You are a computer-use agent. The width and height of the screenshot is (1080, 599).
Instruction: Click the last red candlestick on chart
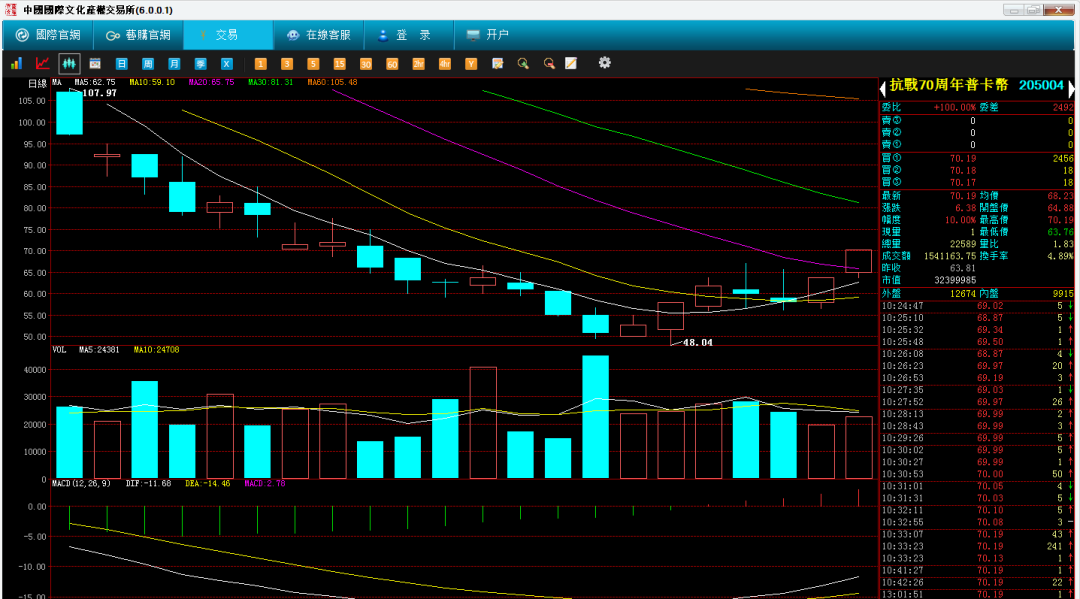[858, 261]
